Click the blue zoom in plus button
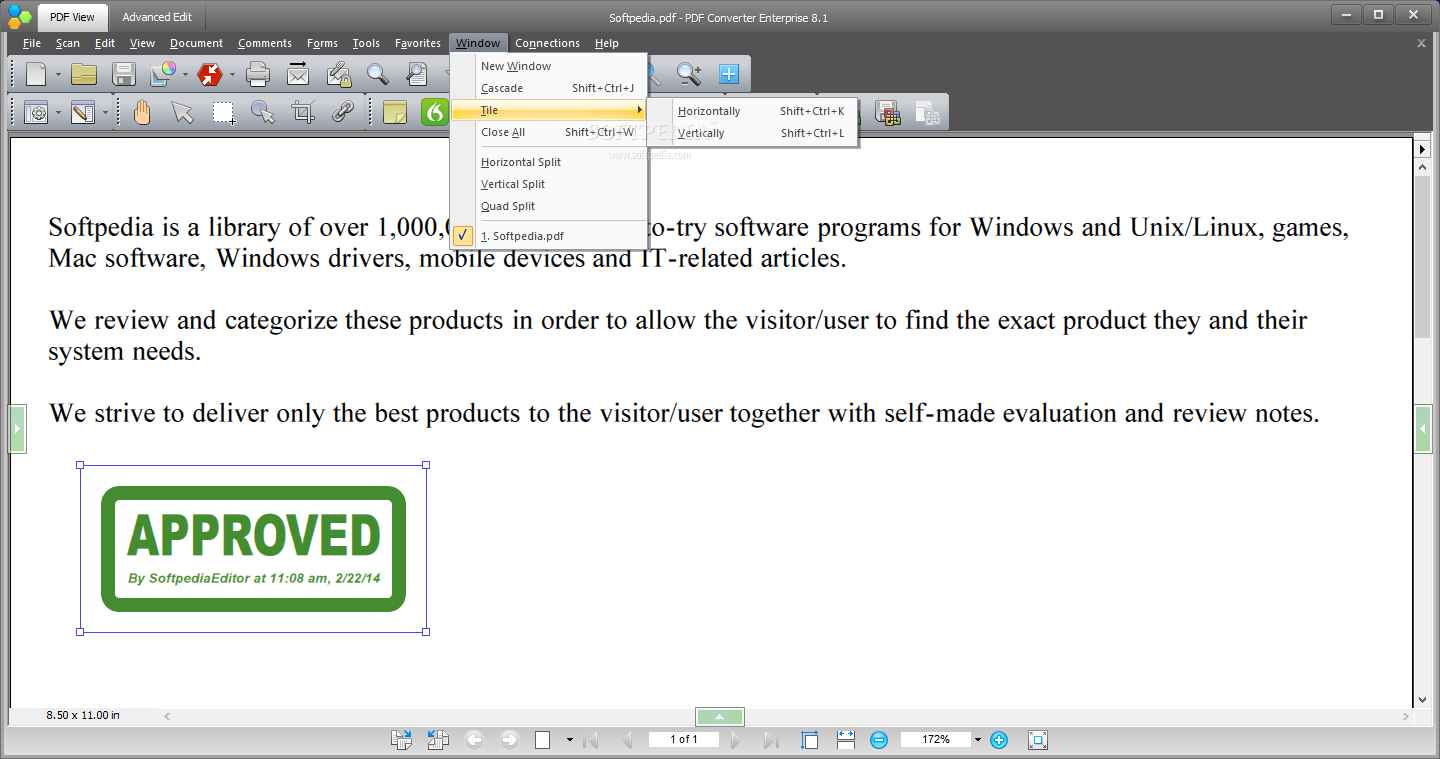 [x=998, y=740]
